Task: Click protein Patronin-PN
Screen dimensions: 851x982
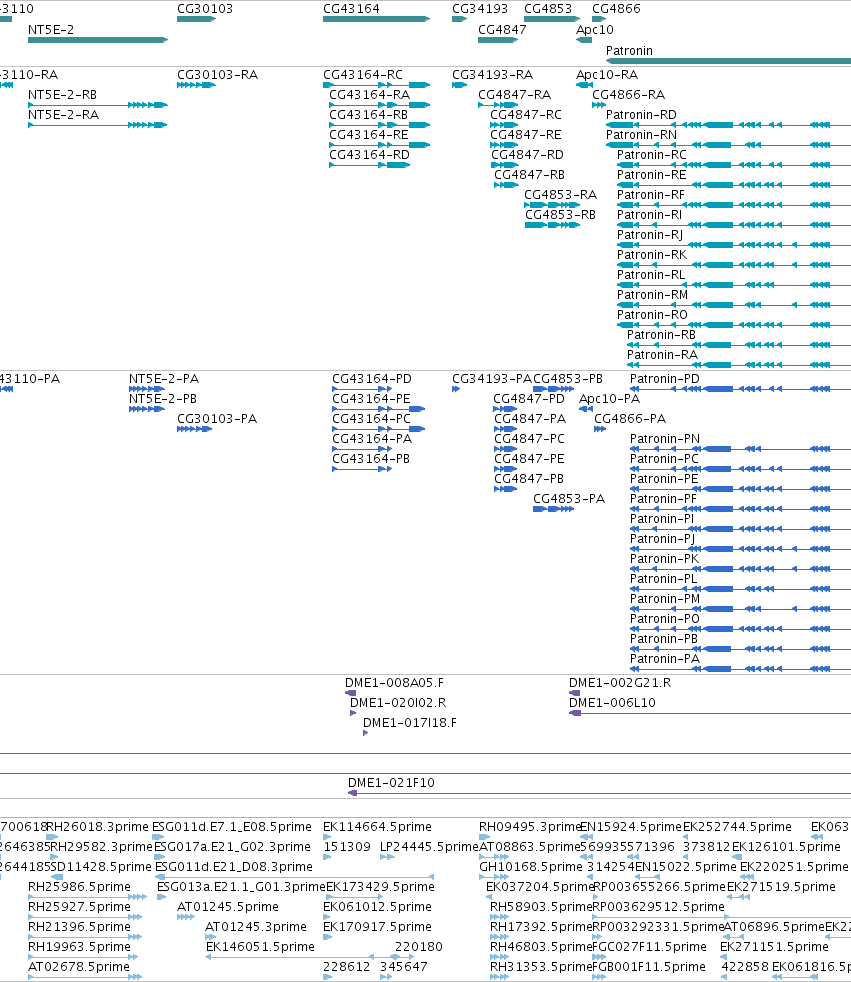Action: (x=665, y=439)
